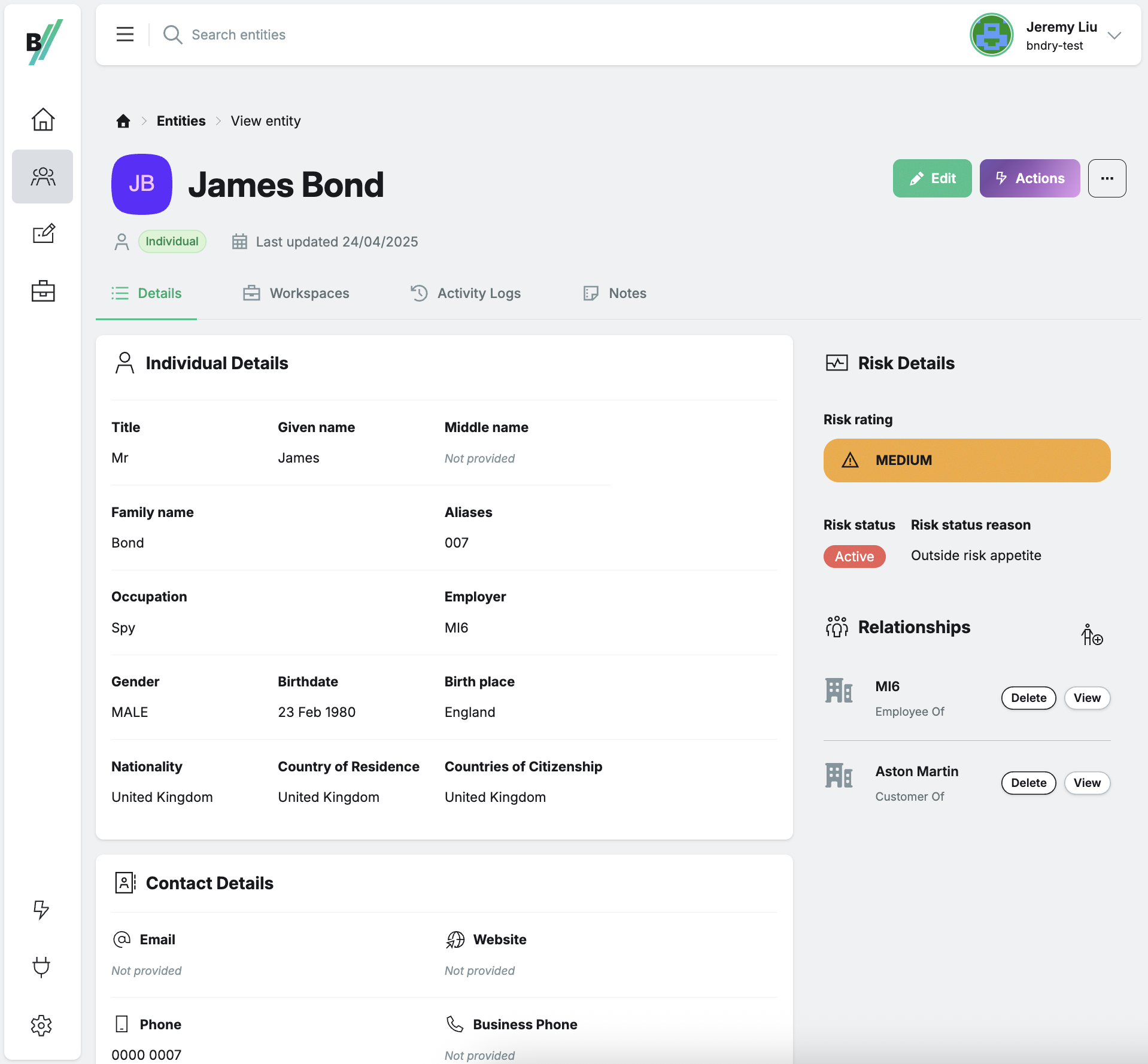Click the Employer value MI6
Image resolution: width=1148 pixels, height=1064 pixels.
456,628
